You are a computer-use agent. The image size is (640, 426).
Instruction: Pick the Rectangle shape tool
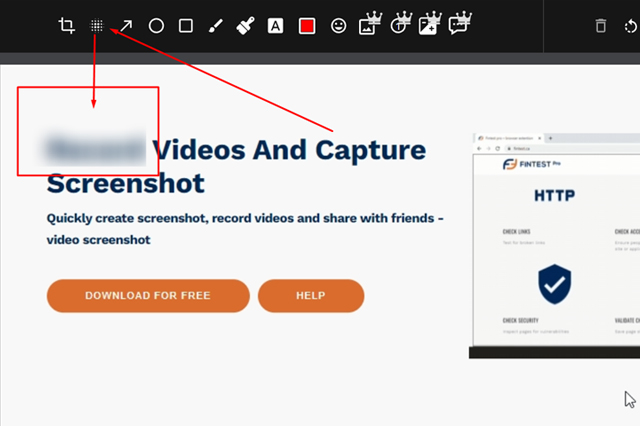pos(186,26)
